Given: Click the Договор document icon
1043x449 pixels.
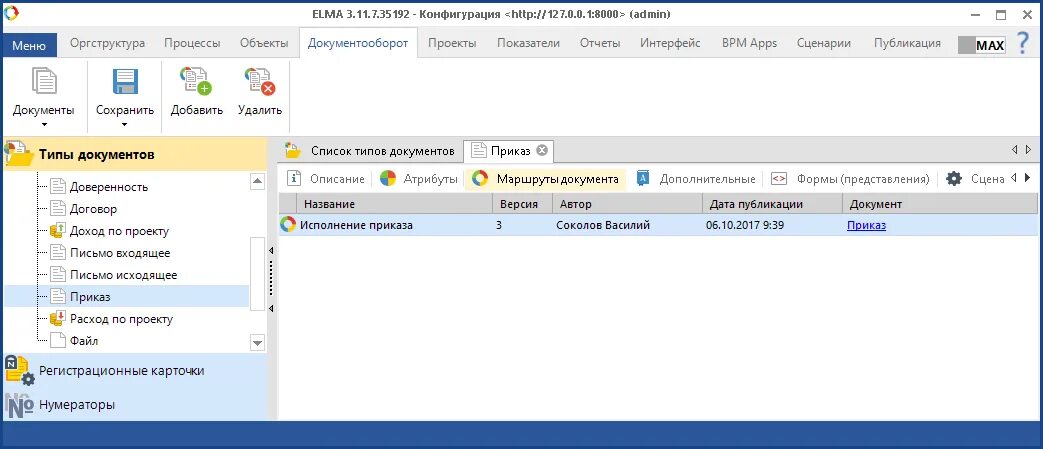Looking at the screenshot, I should (x=59, y=209).
